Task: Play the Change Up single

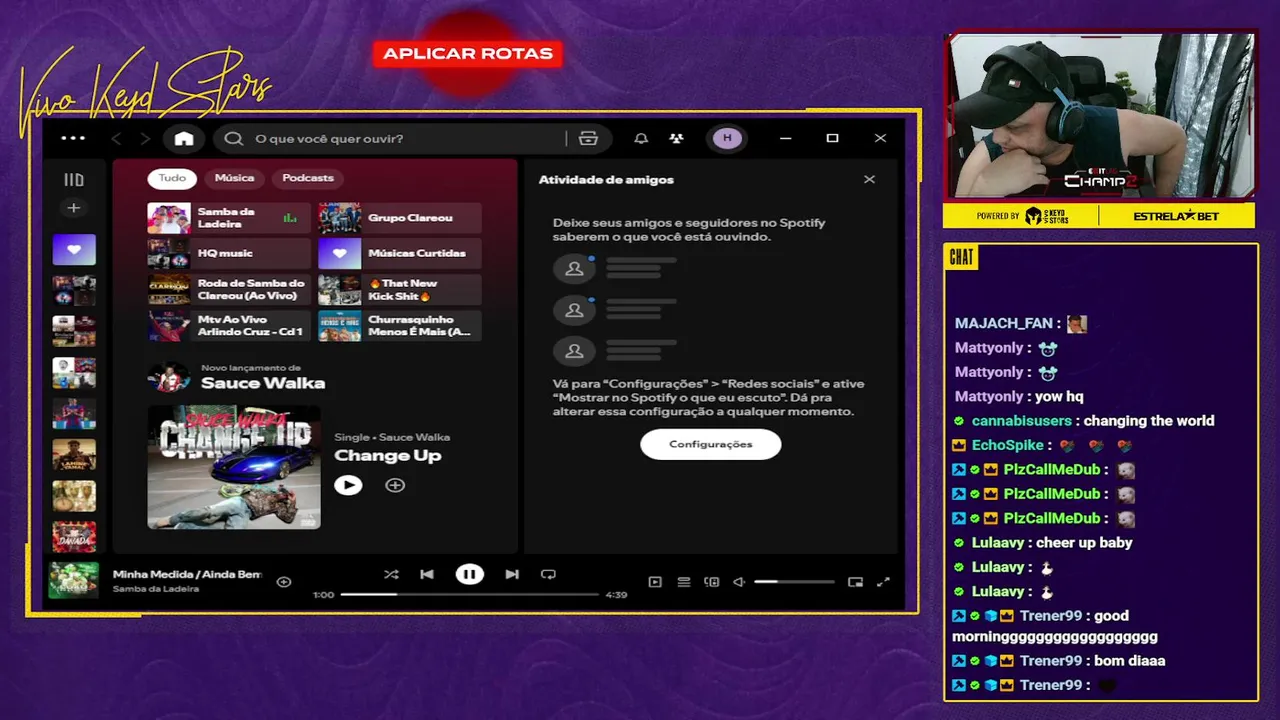Action: [x=348, y=485]
